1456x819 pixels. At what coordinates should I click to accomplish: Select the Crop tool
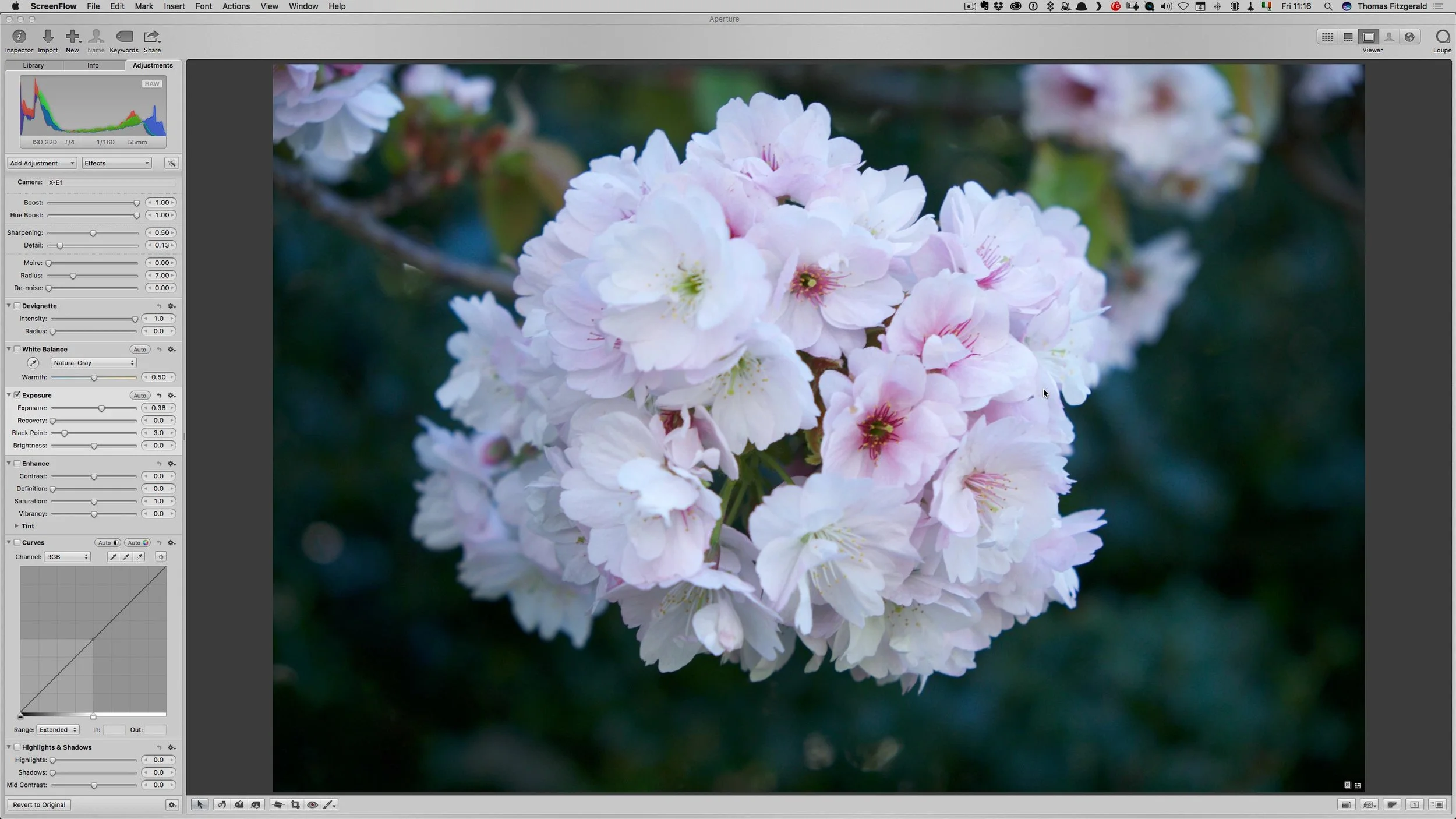point(295,804)
